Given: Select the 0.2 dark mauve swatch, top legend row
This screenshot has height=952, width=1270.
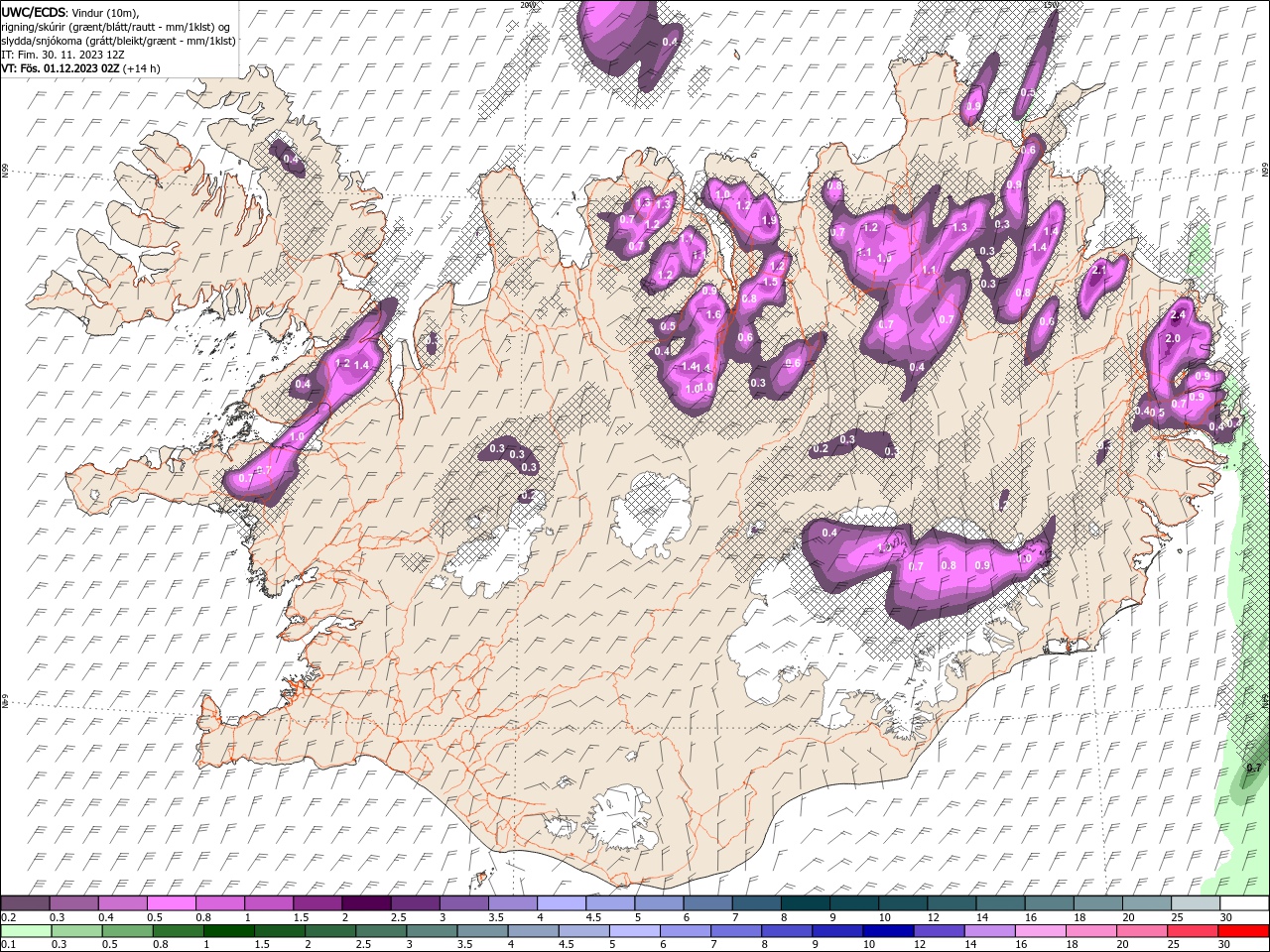Looking at the screenshot, I should tap(25, 903).
